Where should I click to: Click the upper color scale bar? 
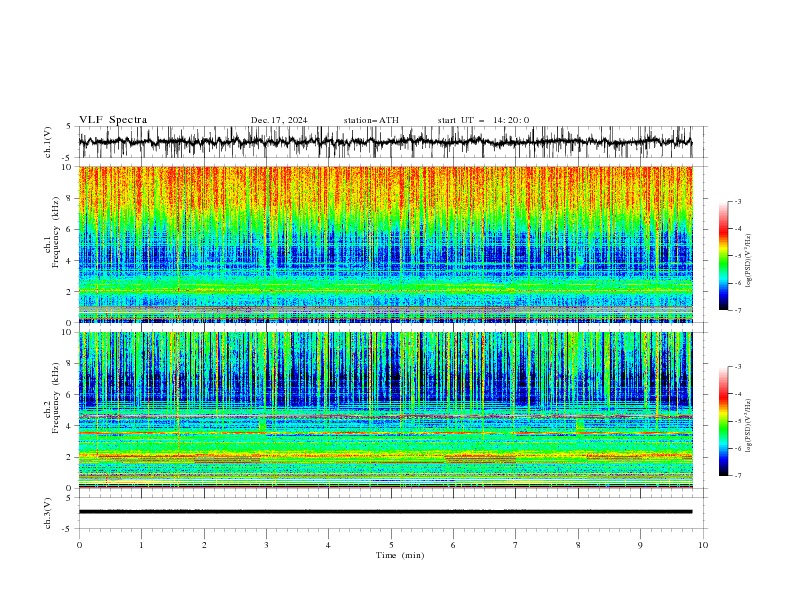[x=724, y=256]
